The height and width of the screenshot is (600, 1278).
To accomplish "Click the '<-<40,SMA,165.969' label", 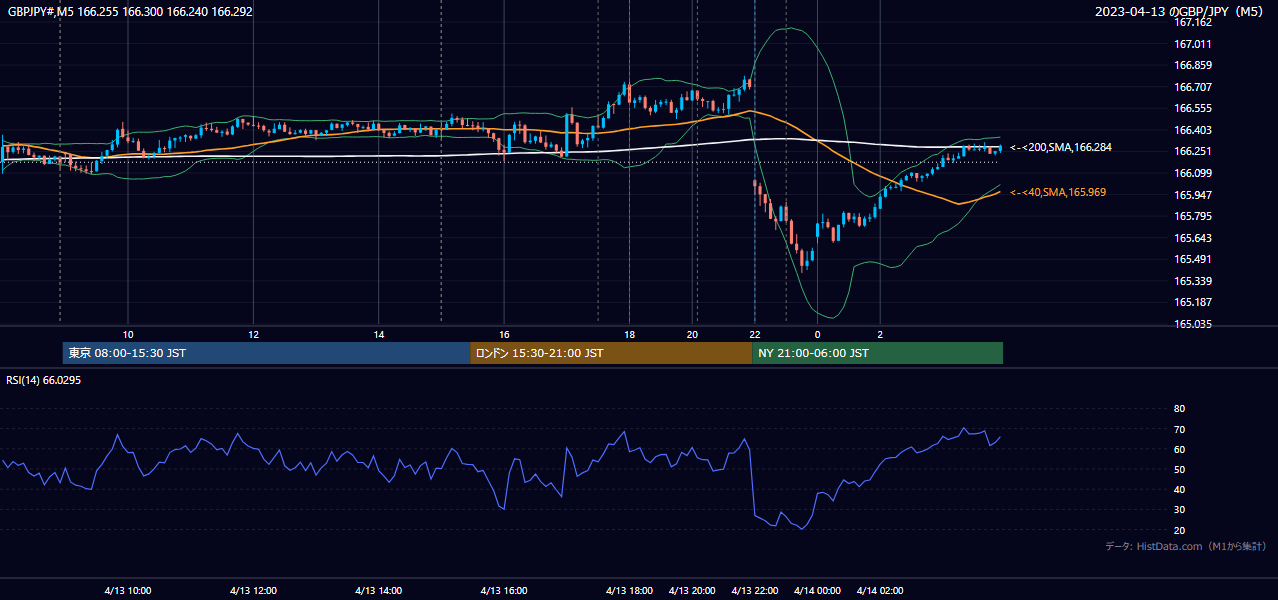I will (1058, 192).
